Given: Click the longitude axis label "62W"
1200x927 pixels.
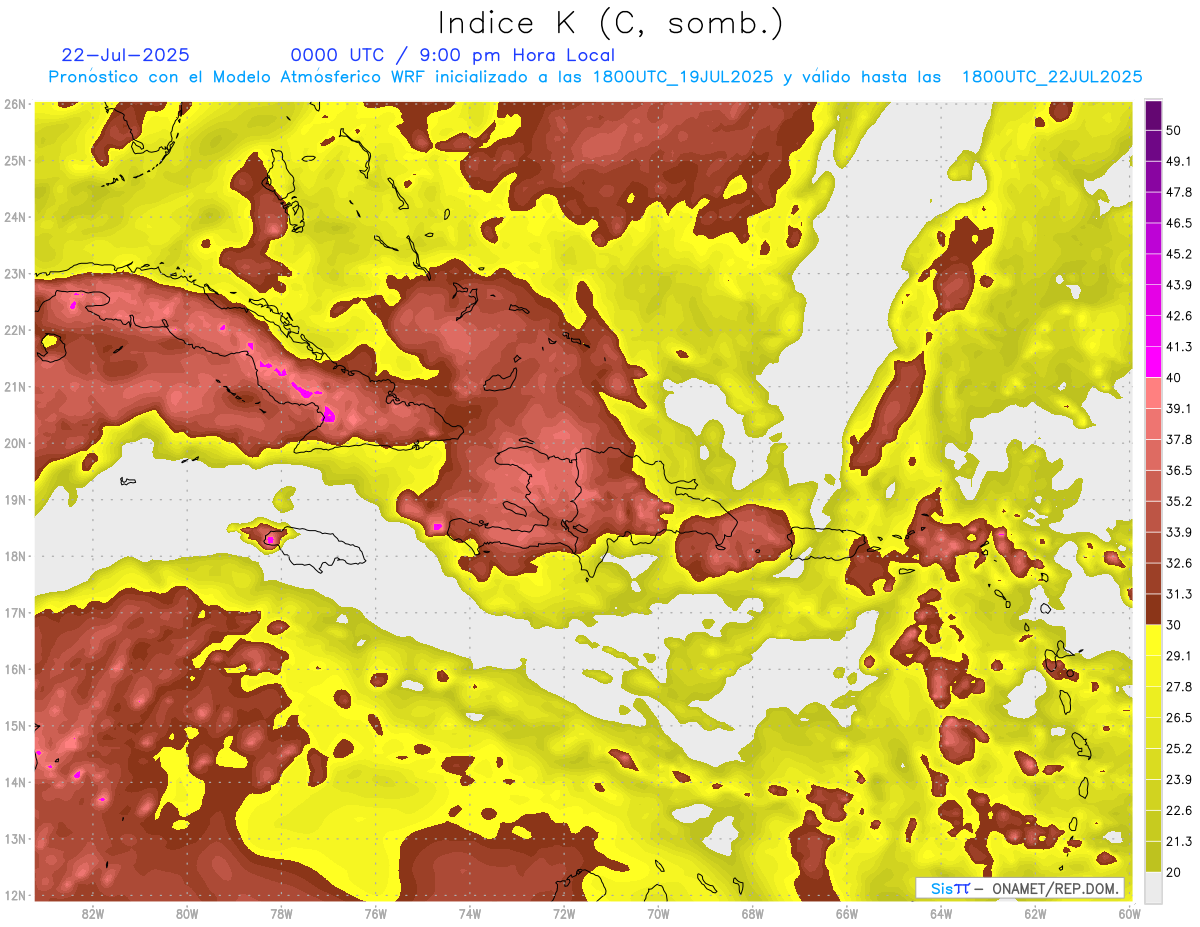Looking at the screenshot, I should click(1035, 913).
